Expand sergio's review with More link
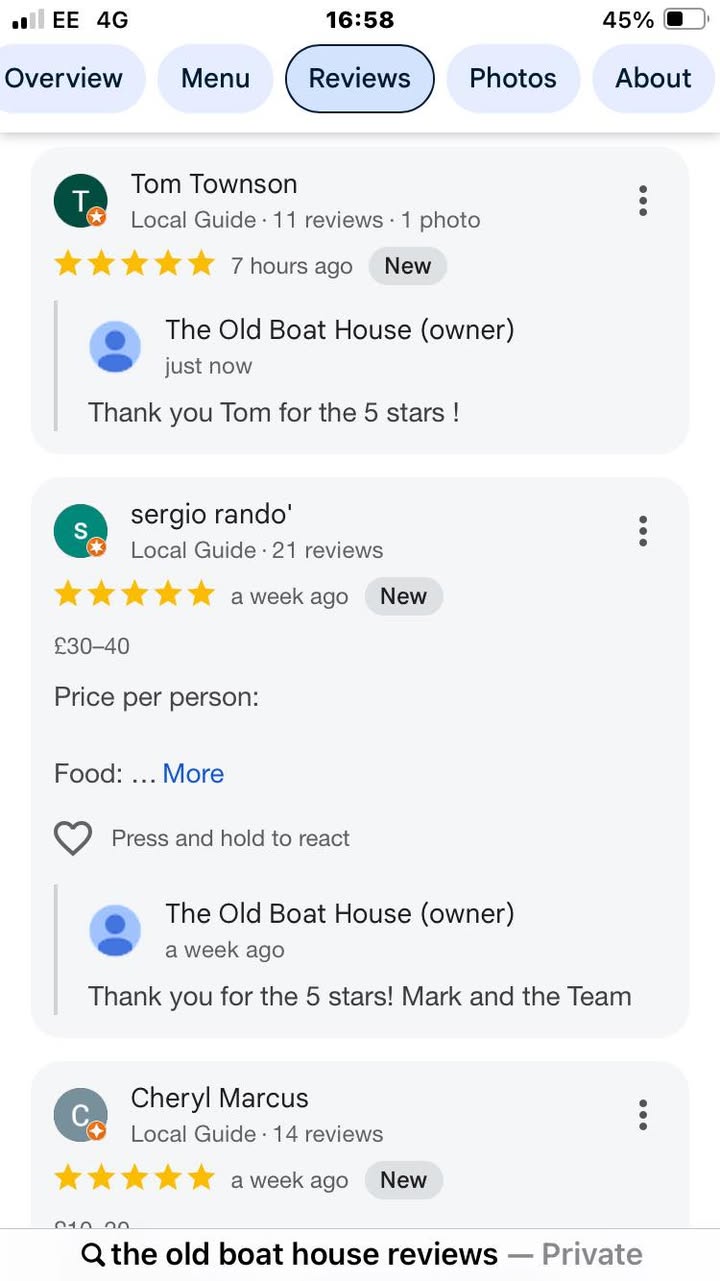This screenshot has height=1281, width=720. tap(193, 774)
